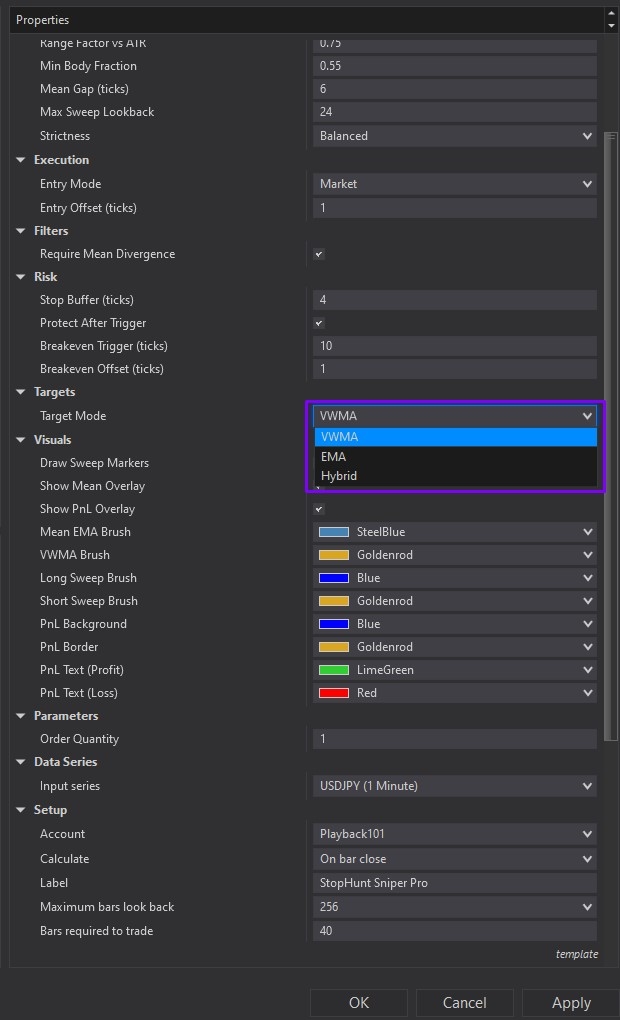620x1020 pixels.
Task: Open the Maximum bars look back dropdown
Action: (x=455, y=906)
